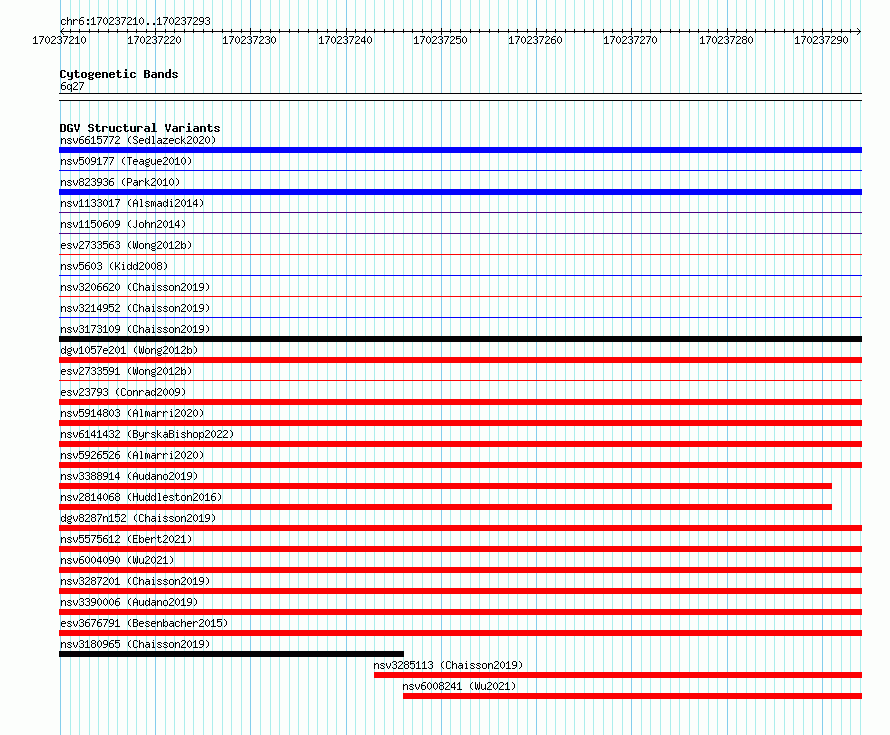Click the black bar under nsv3173109
The height and width of the screenshot is (735, 890).
pyautogui.click(x=460, y=339)
